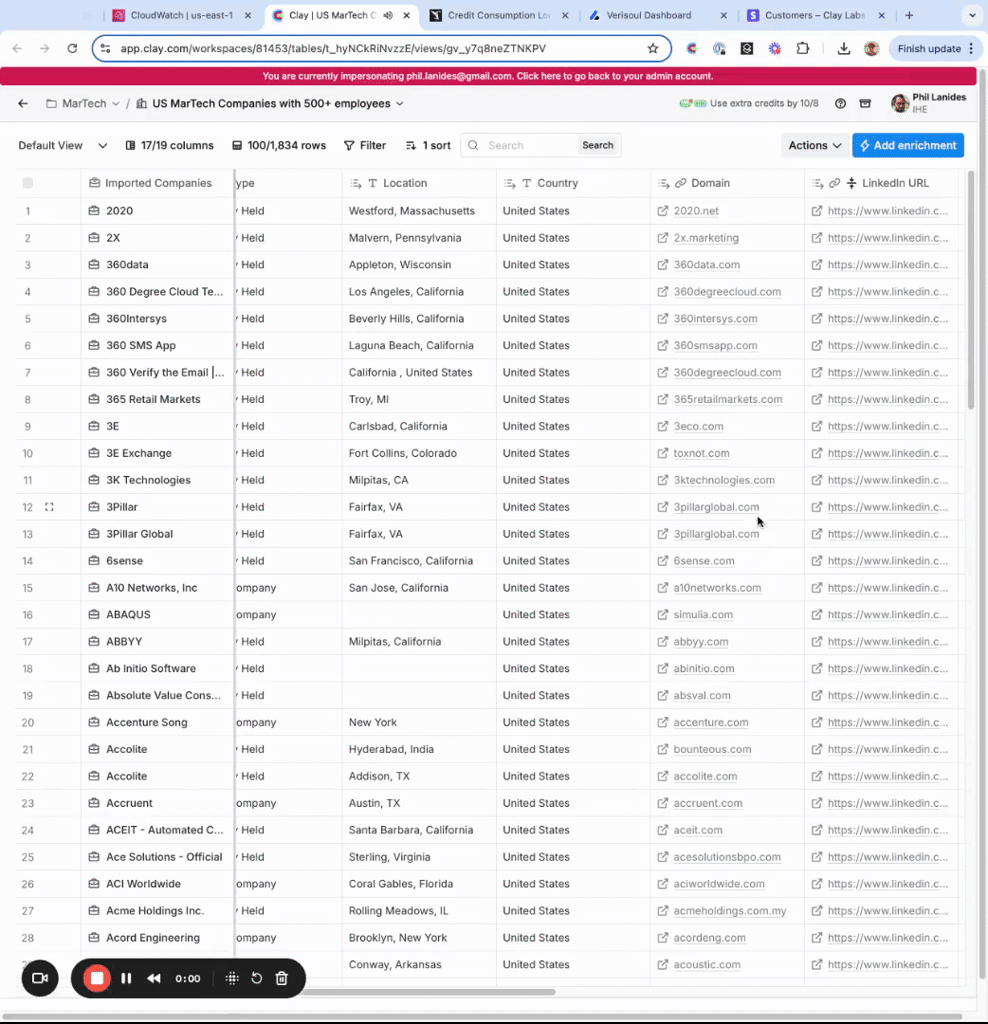
Task: Restart the recording with the circular arrow
Action: coord(257,978)
